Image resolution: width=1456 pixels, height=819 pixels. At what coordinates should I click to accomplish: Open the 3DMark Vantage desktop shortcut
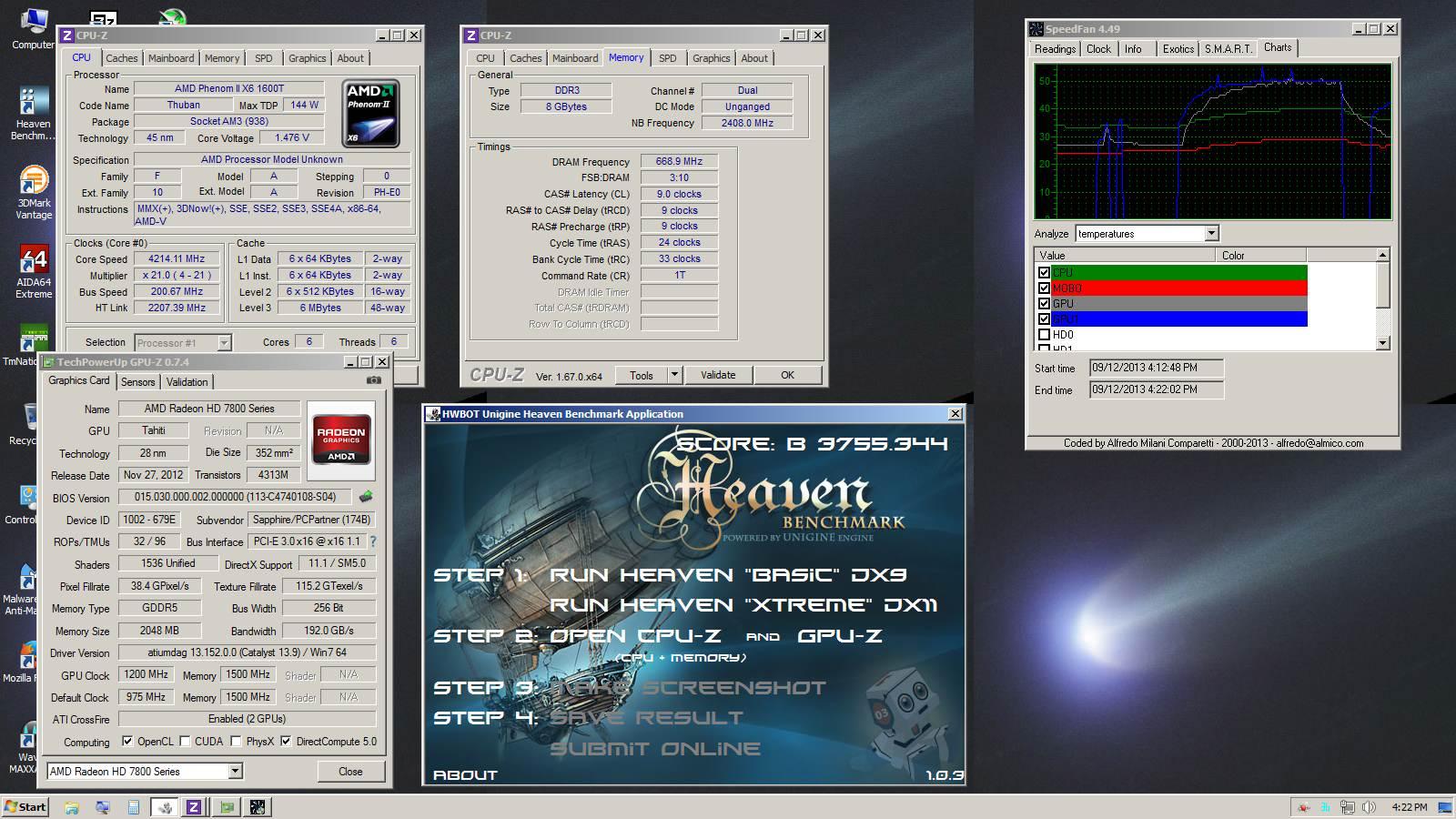click(33, 192)
